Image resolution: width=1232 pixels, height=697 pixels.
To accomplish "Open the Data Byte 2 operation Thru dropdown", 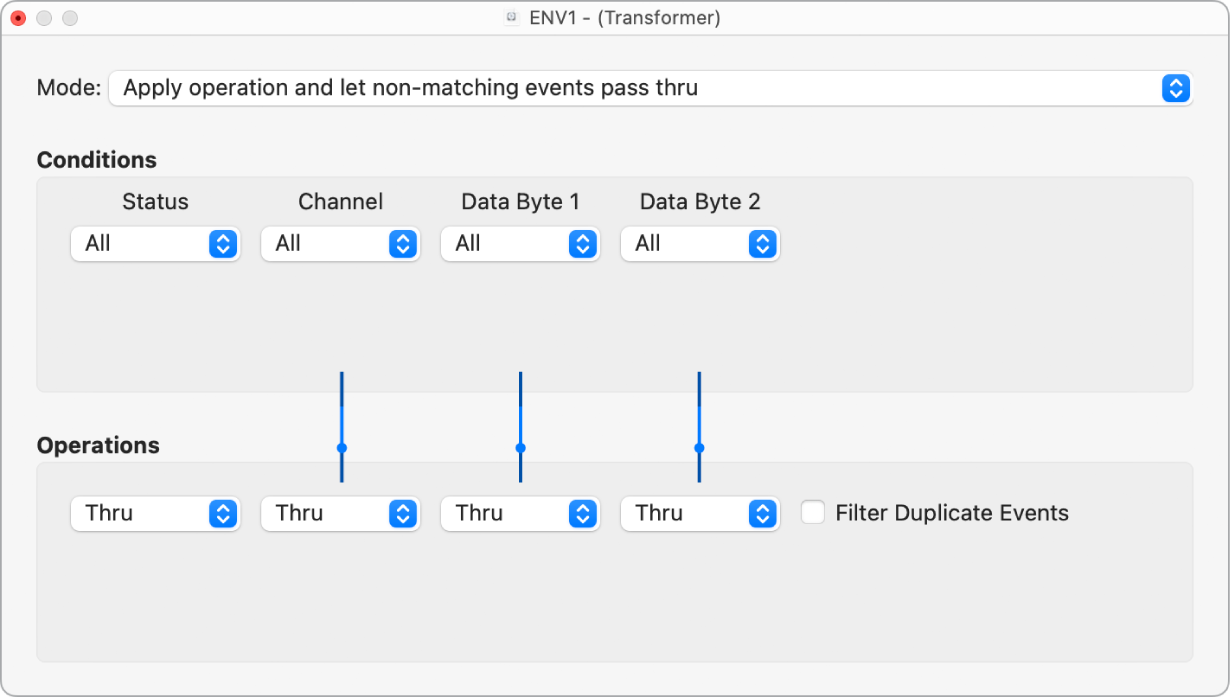I will (x=699, y=513).
